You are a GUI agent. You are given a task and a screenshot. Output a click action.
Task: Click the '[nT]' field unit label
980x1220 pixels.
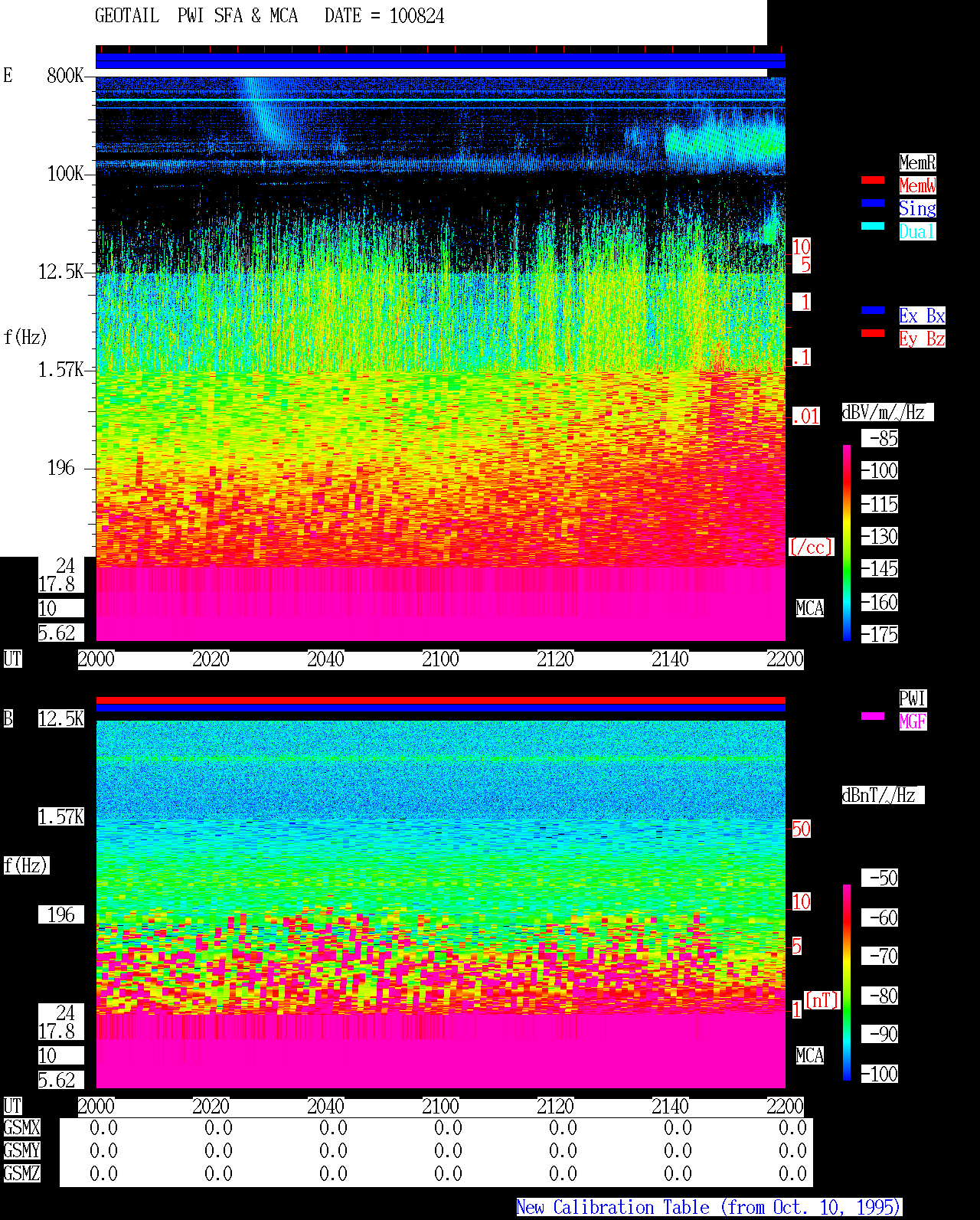822,1000
